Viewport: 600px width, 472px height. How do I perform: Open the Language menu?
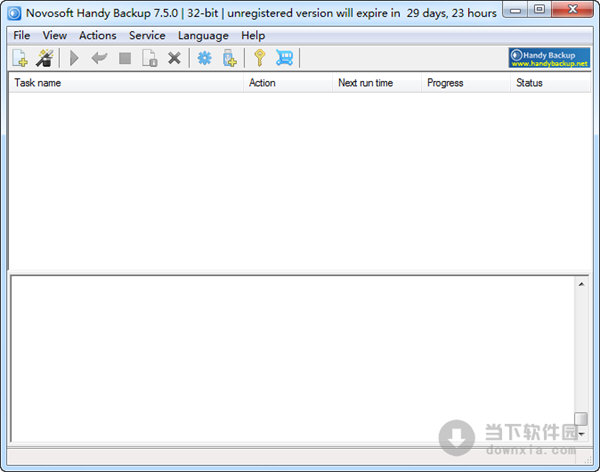pyautogui.click(x=203, y=36)
